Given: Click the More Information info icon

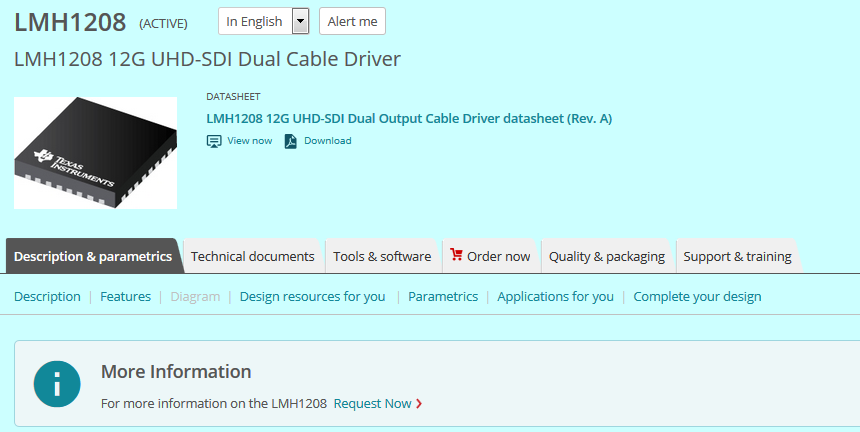Looking at the screenshot, I should (x=57, y=384).
